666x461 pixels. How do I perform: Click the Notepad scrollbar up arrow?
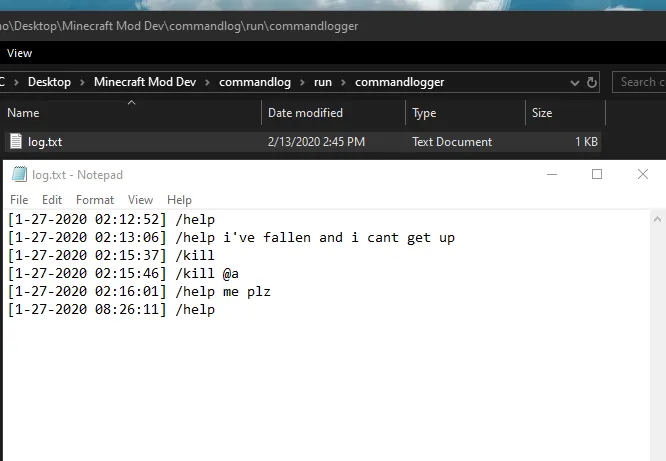[x=657, y=220]
